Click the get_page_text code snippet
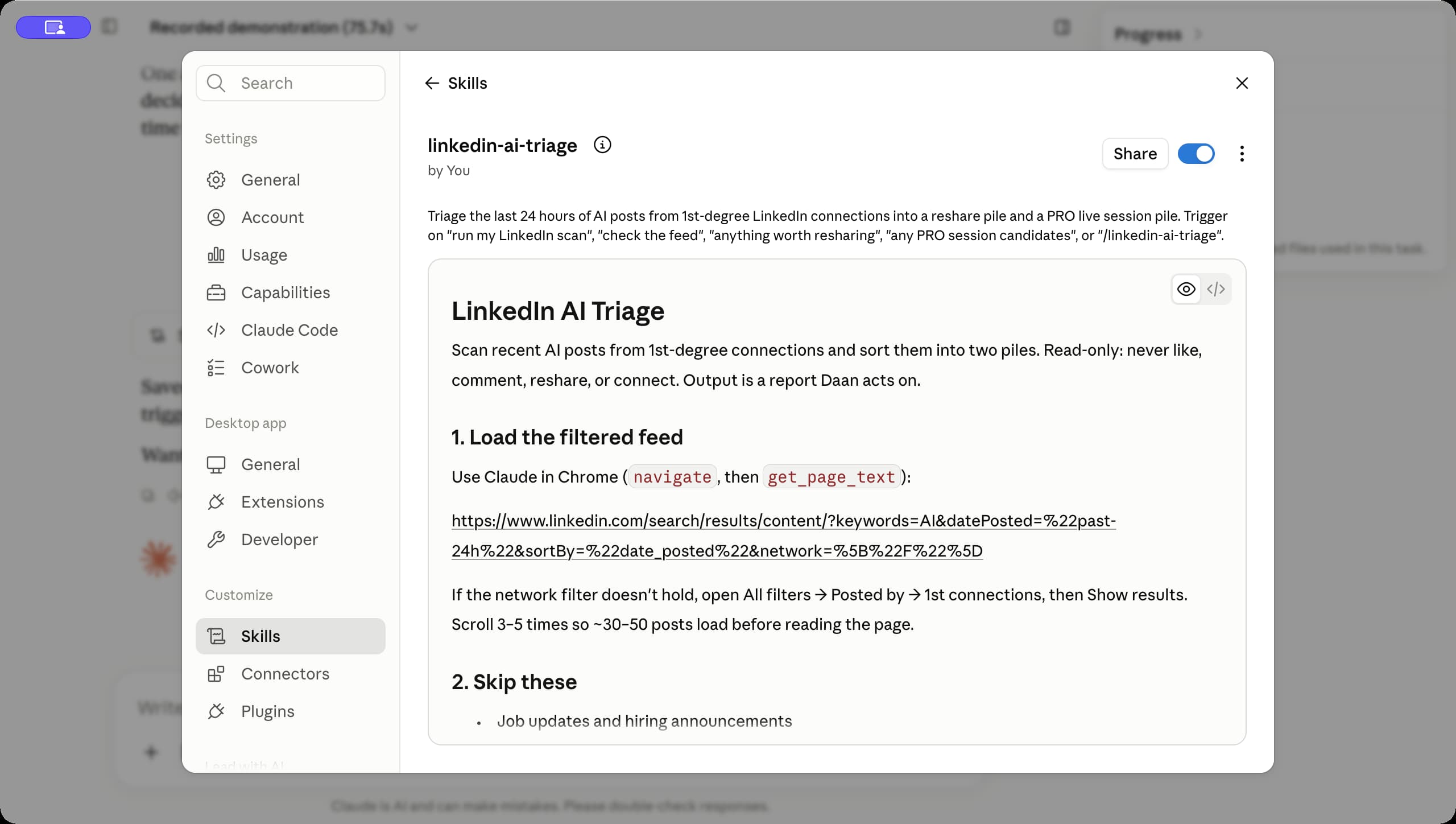Image resolution: width=1456 pixels, height=824 pixels. (x=832, y=477)
